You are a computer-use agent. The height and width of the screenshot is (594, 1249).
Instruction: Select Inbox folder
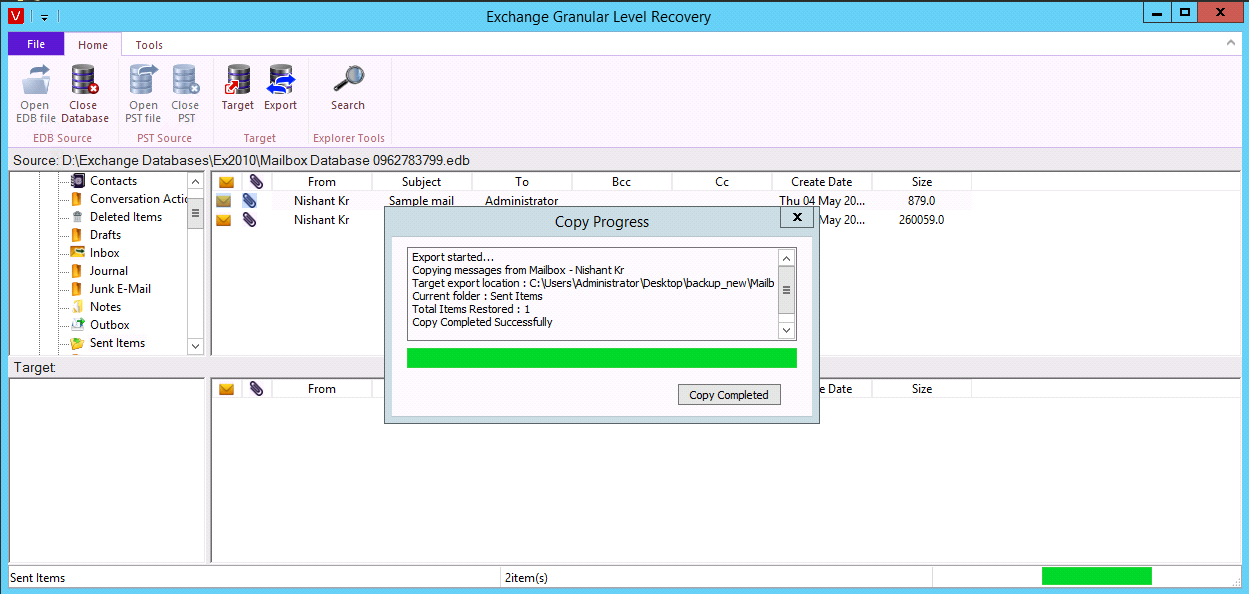(105, 253)
